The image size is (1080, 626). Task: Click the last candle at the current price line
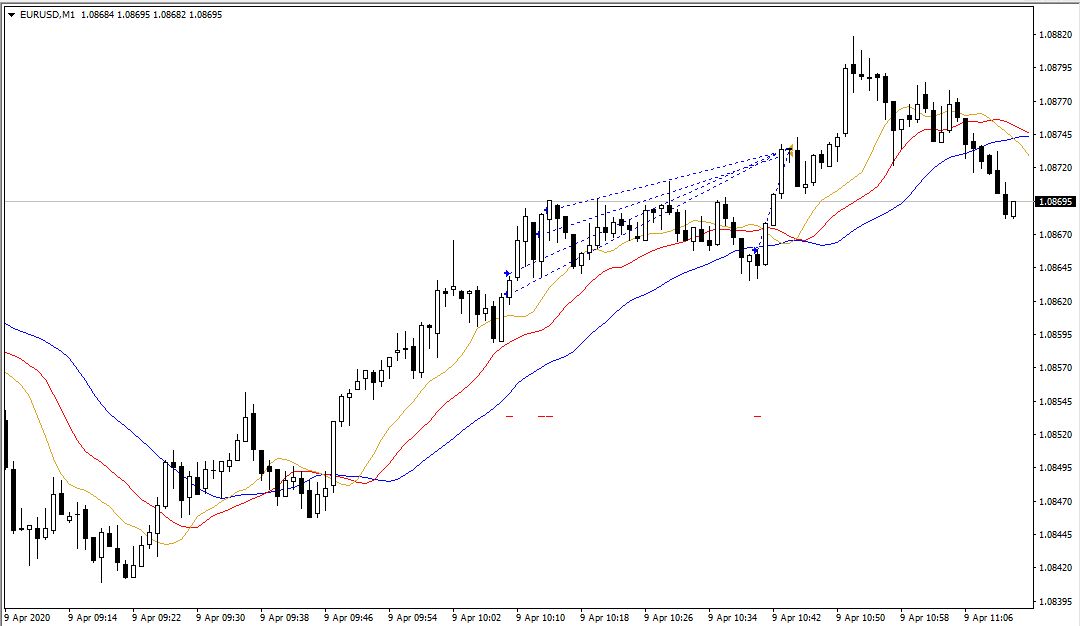pyautogui.click(x=1013, y=209)
